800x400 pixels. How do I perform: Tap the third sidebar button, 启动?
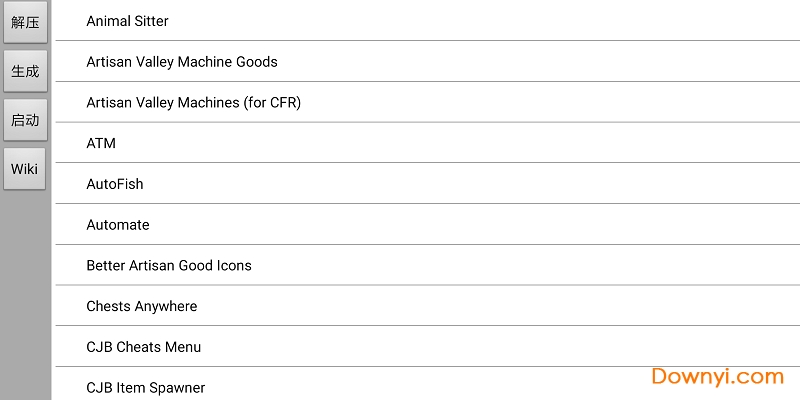pos(25,120)
